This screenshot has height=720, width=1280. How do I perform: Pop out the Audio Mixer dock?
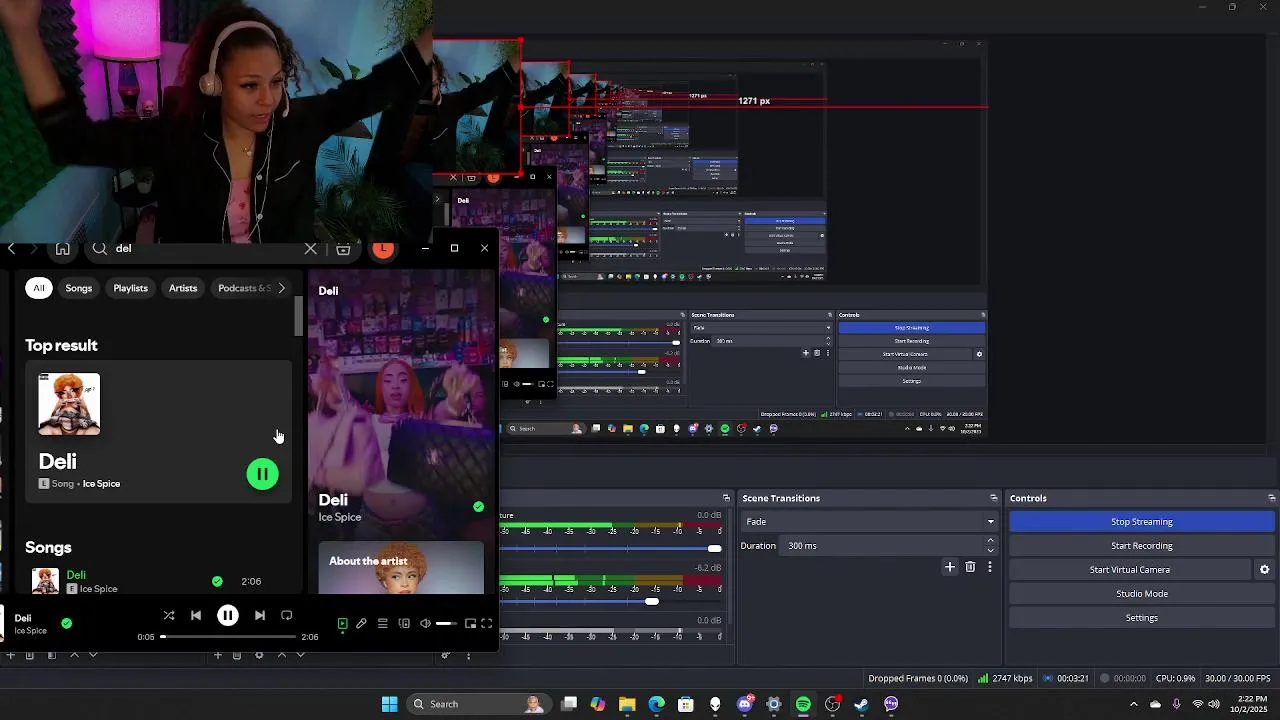[726, 498]
